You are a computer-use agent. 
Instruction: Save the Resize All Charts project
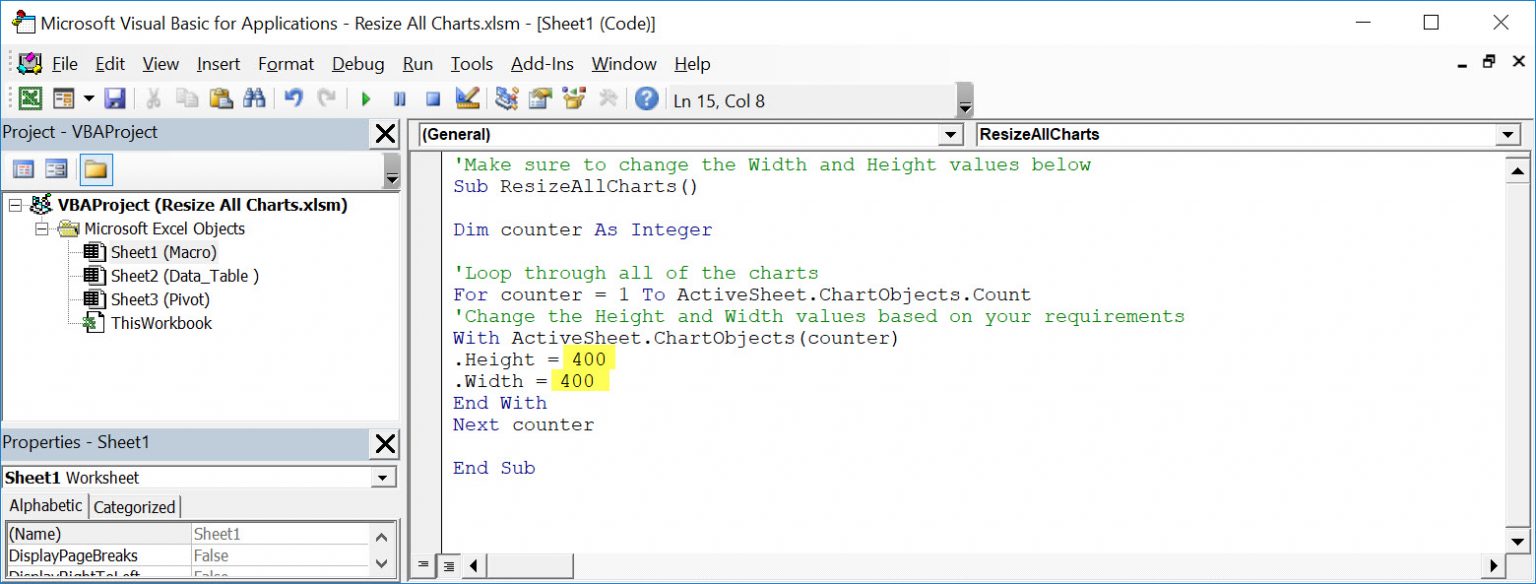coord(113,98)
